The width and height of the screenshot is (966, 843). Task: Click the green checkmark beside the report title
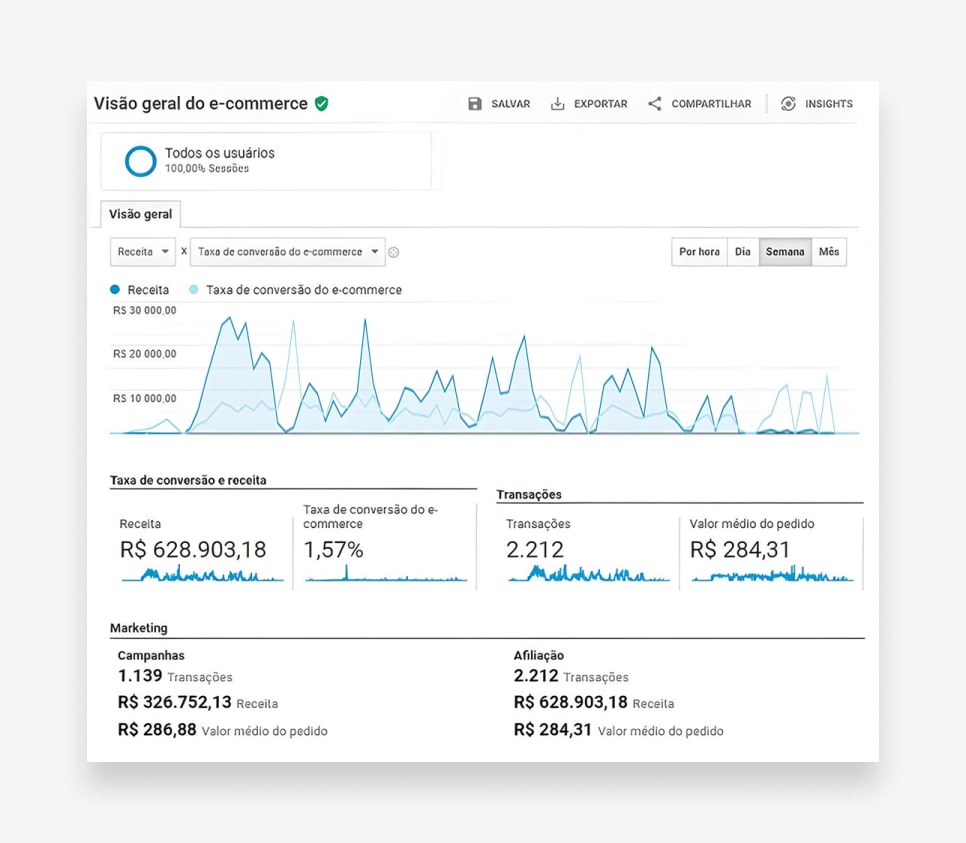[x=321, y=103]
